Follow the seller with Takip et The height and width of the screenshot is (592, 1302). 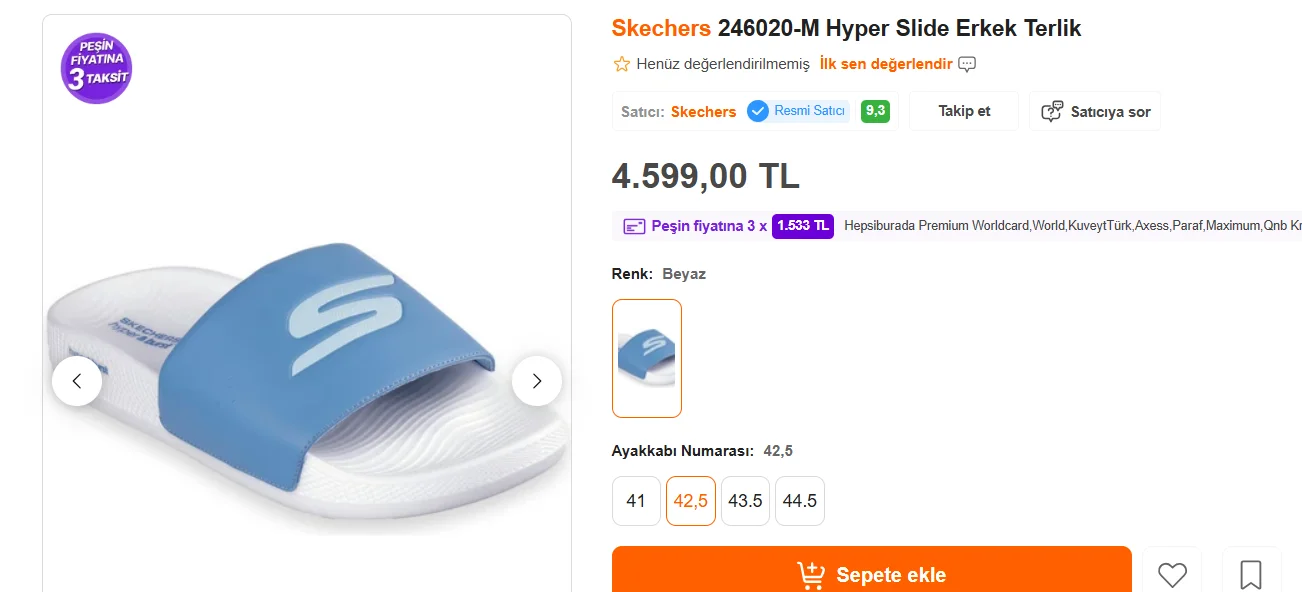point(964,111)
